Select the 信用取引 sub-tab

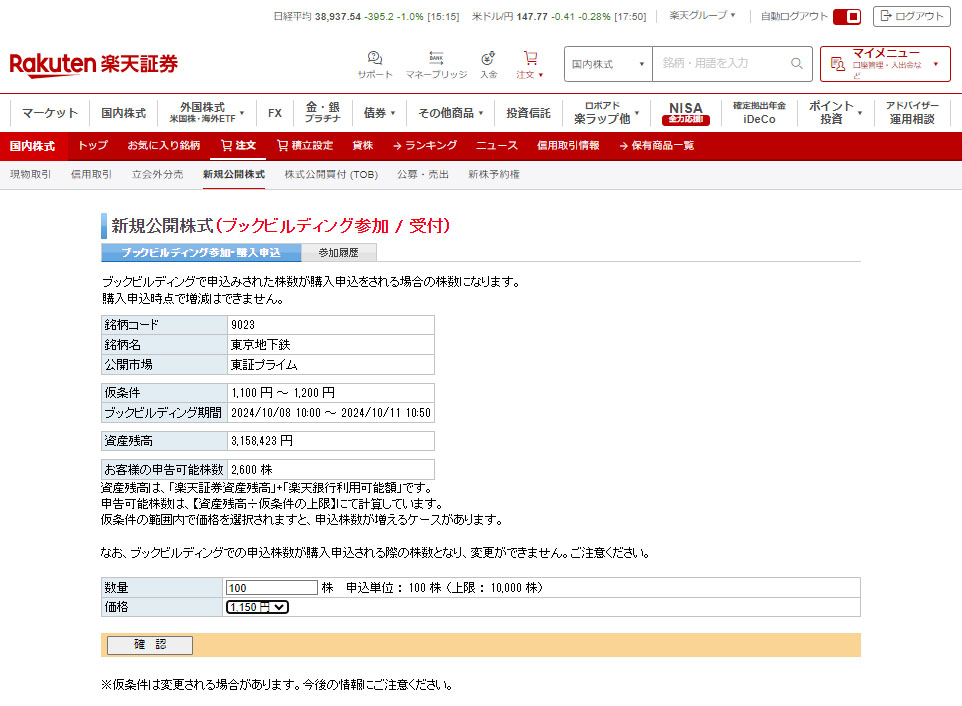[91, 174]
